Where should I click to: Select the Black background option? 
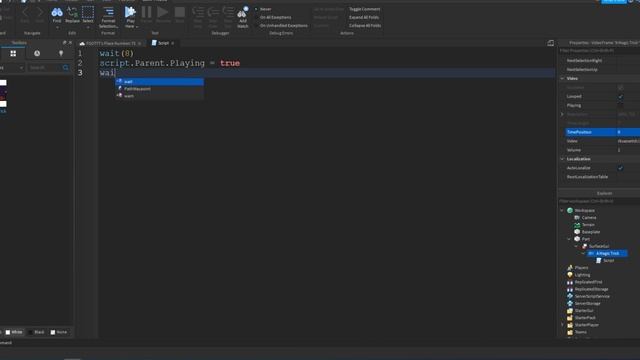coord(36,332)
